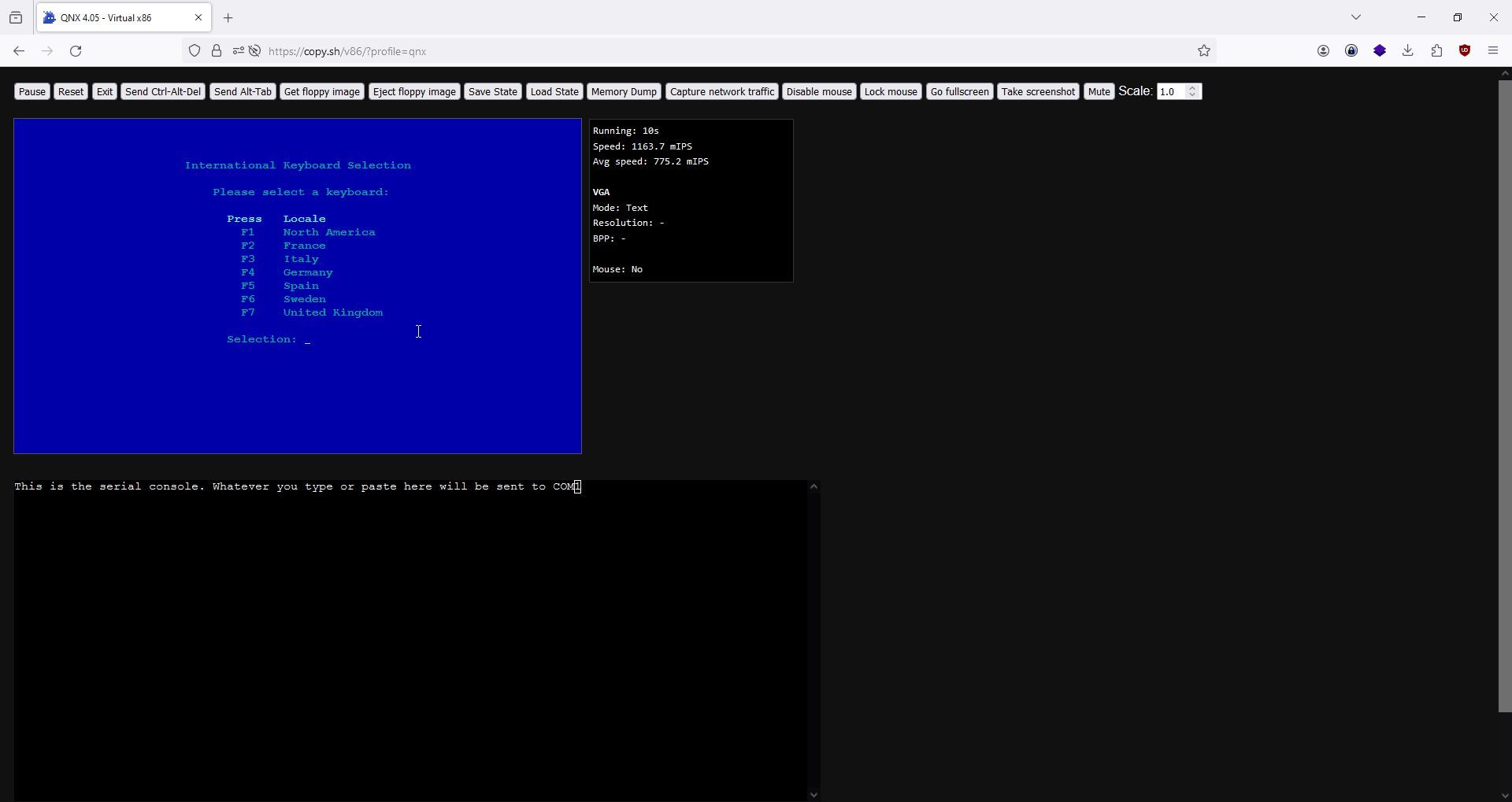
Task: Click Get floppy image
Action: (322, 92)
